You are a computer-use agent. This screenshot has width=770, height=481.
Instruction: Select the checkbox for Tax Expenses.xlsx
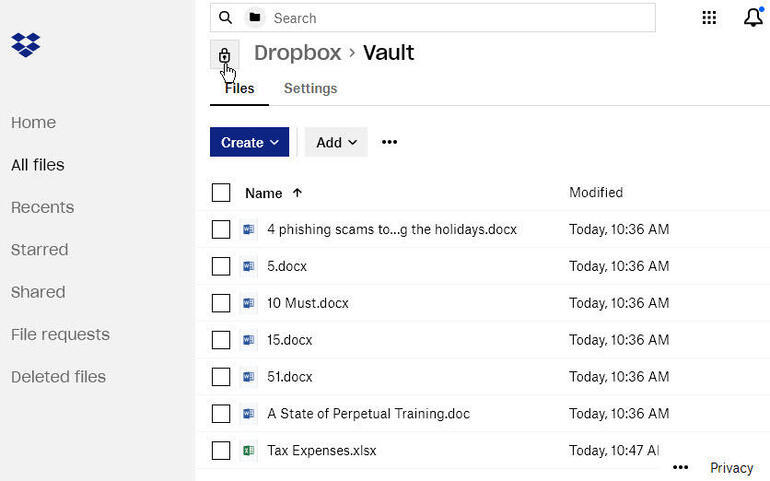tap(221, 450)
